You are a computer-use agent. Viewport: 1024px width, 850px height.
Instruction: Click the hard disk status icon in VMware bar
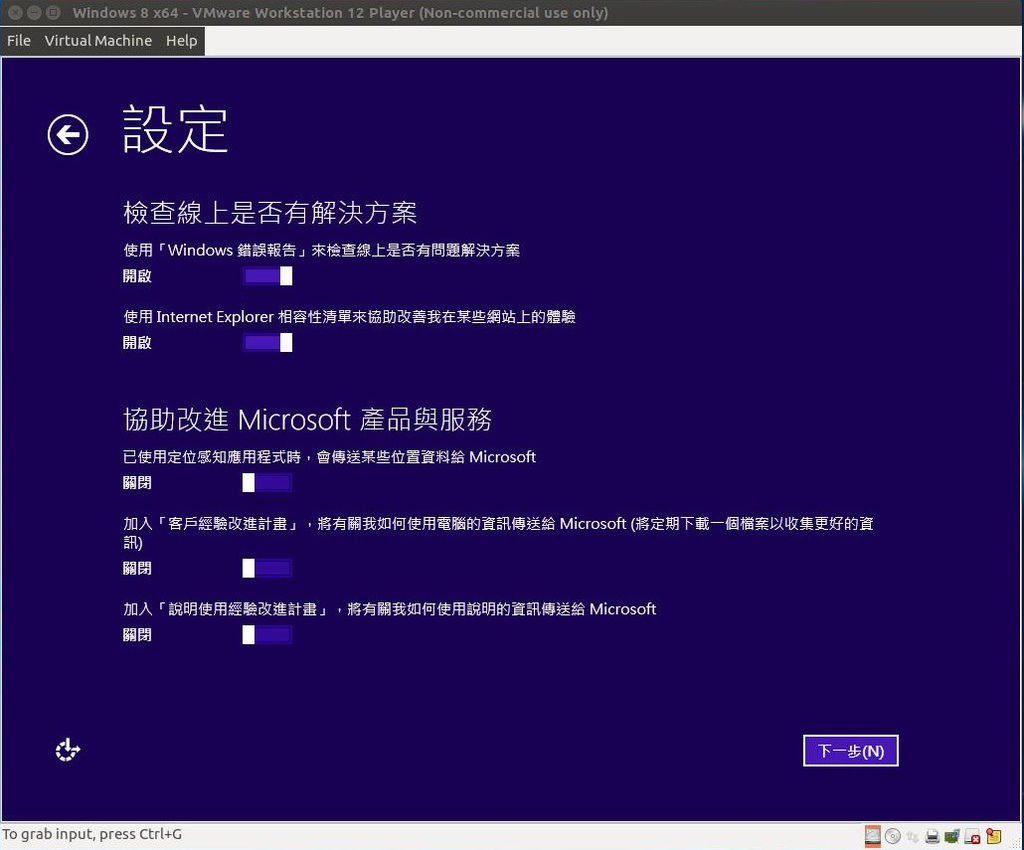click(872, 836)
